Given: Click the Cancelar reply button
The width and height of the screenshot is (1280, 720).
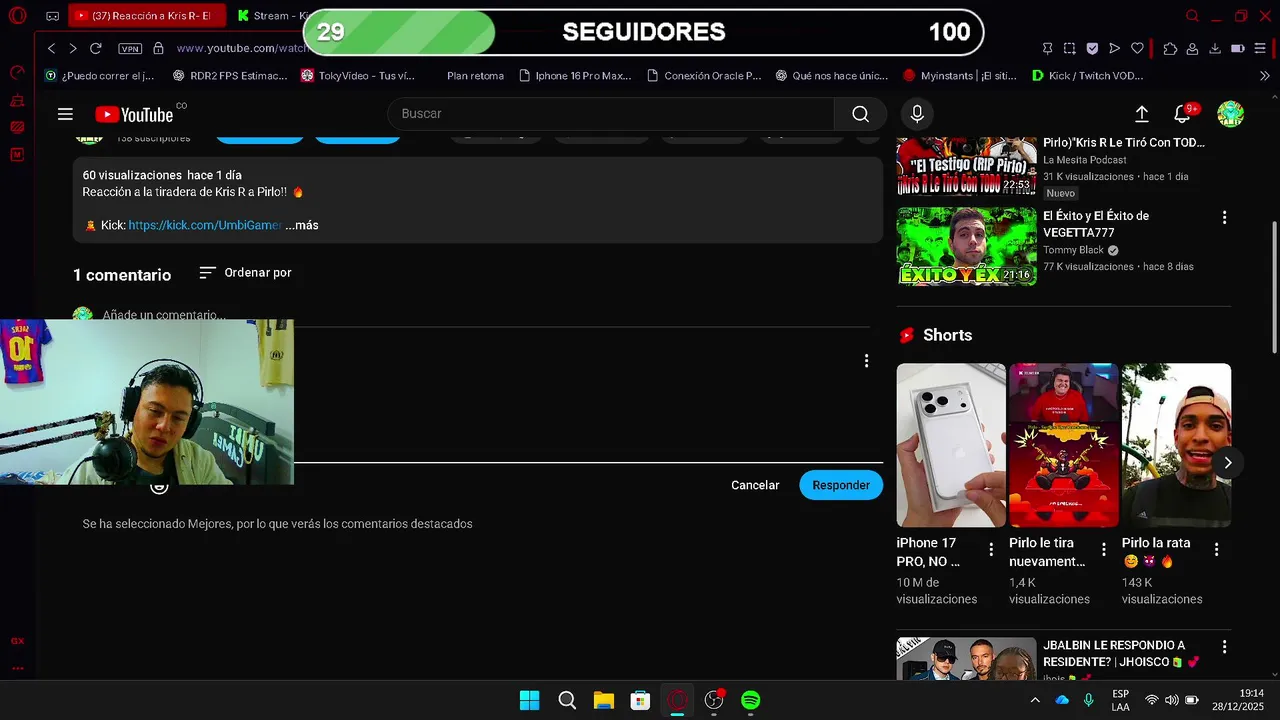Looking at the screenshot, I should coord(755,485).
